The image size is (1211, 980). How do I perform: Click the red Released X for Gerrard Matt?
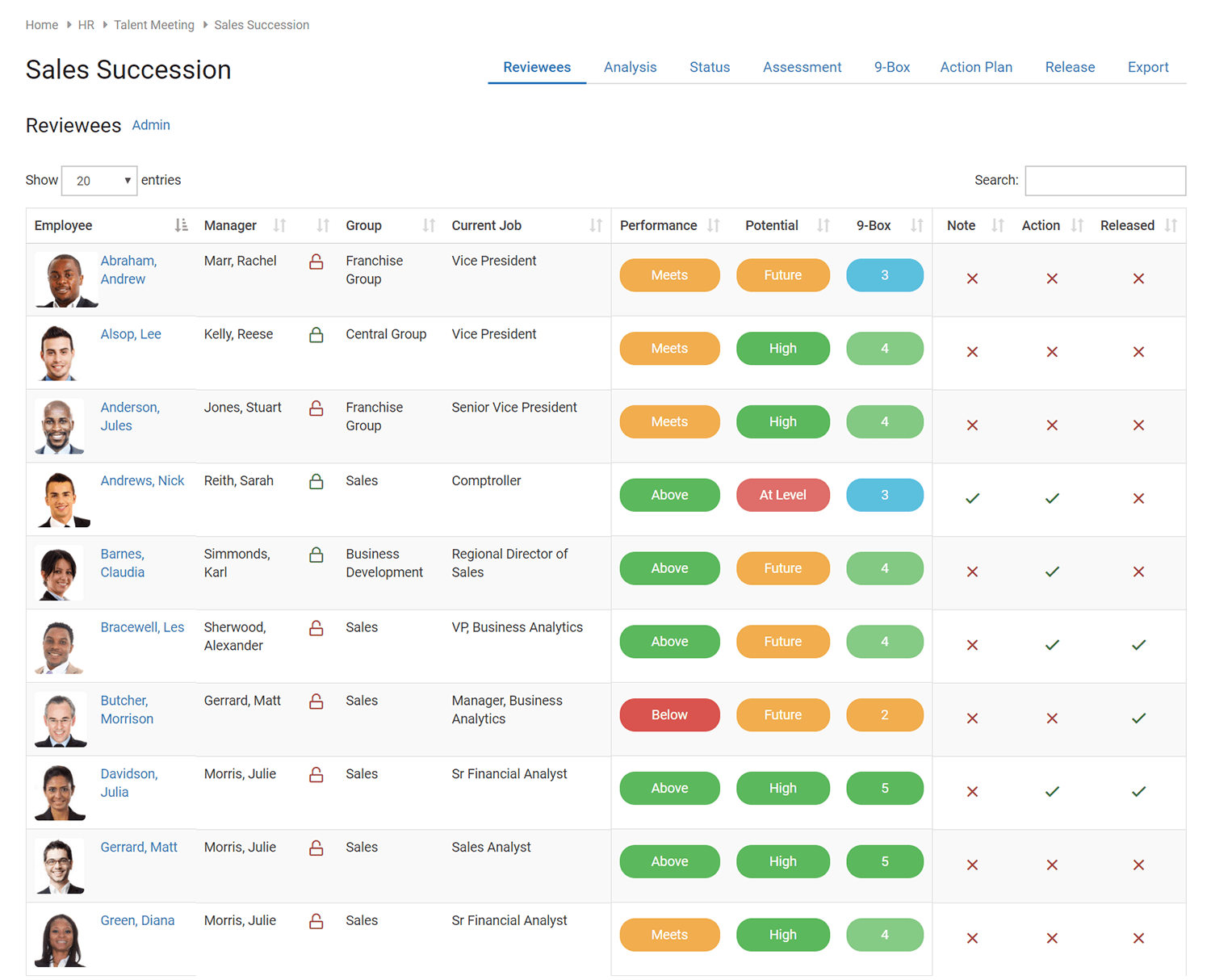1138,865
